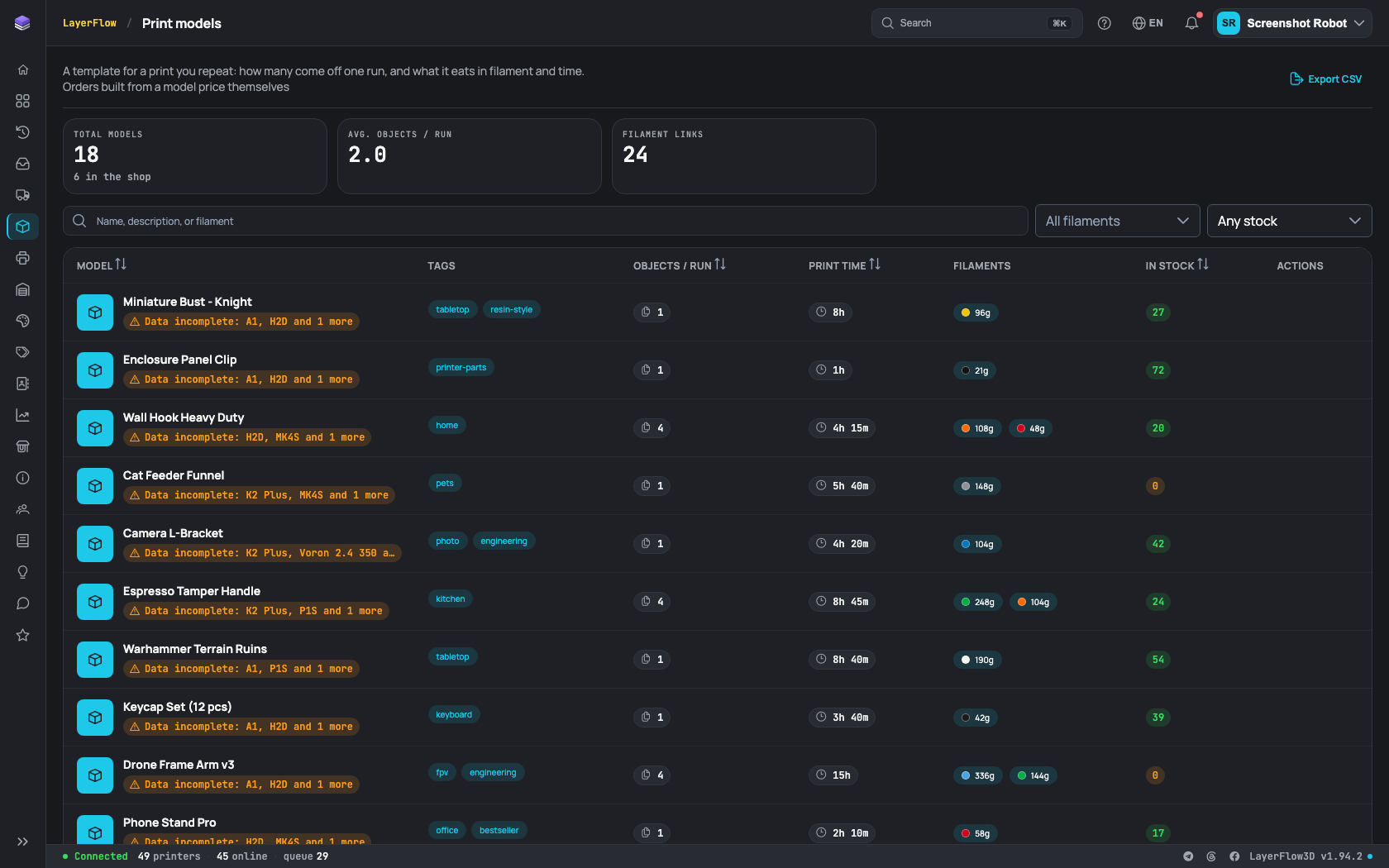The image size is (1389, 868).
Task: Click red 48g filament chip on Wall Hook
Action: click(1030, 428)
